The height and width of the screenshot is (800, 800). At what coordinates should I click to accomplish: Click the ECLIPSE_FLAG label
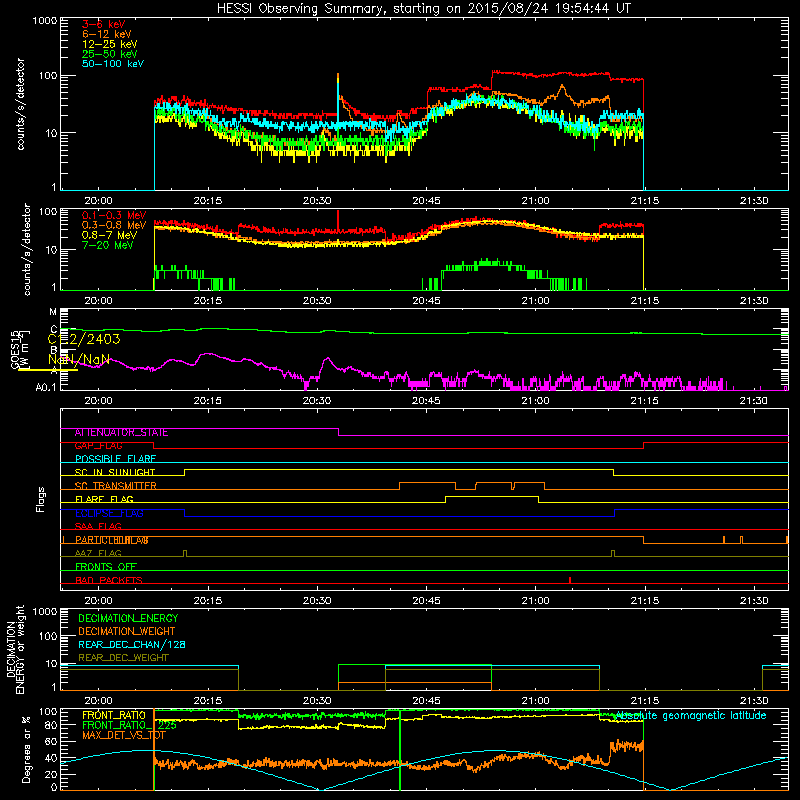point(109,513)
